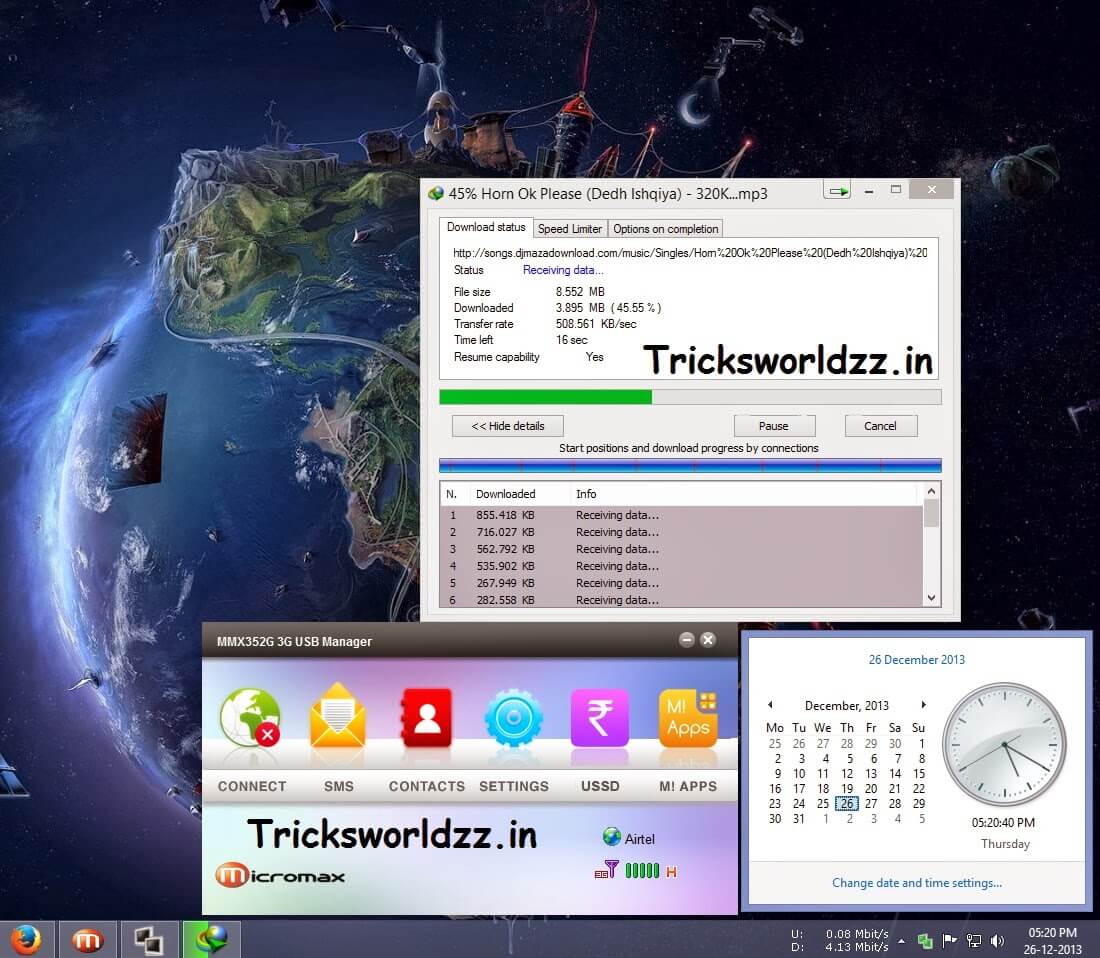Viewport: 1100px width, 958px height.
Task: Open Internet Download Manager in the taskbar
Action: tap(211, 940)
